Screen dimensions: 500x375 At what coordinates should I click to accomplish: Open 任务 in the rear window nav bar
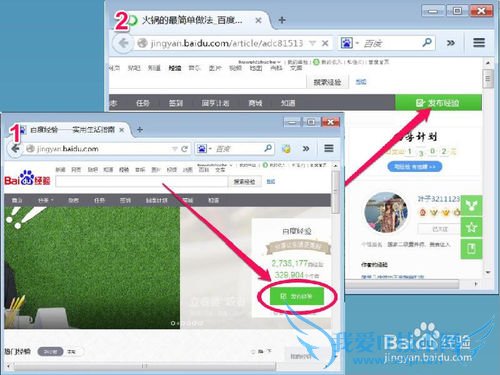point(143,103)
